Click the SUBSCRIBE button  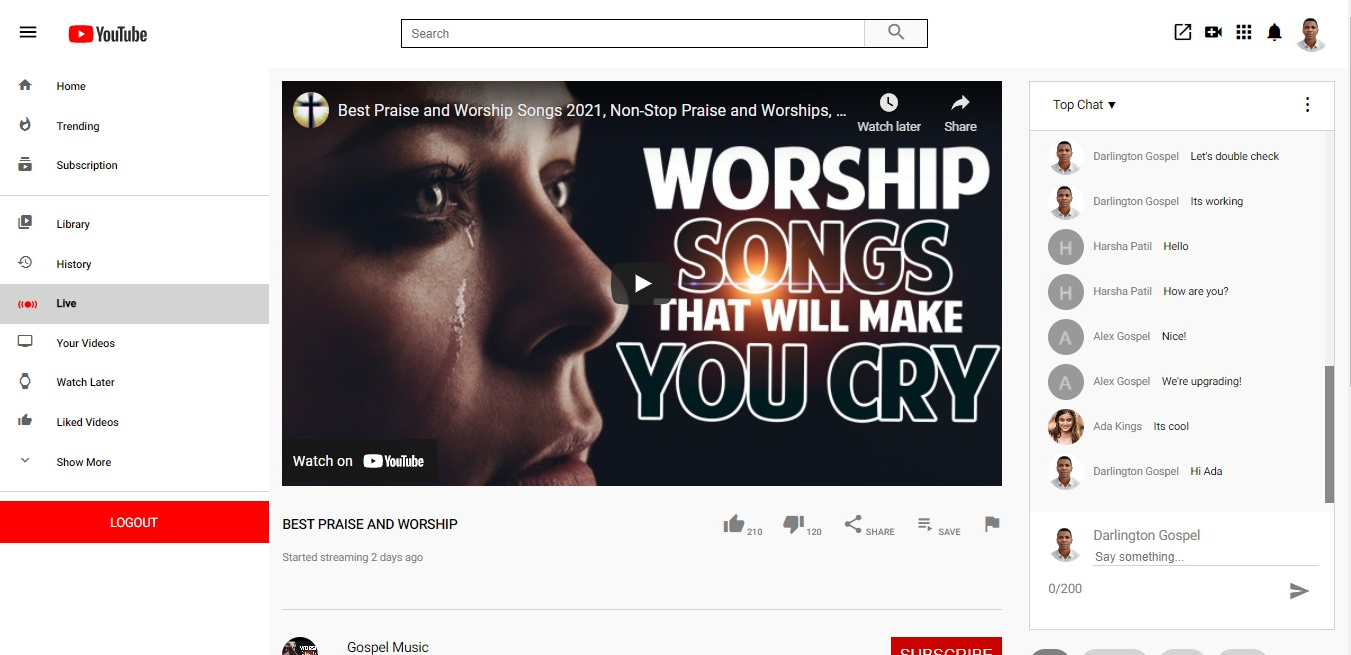click(x=946, y=646)
